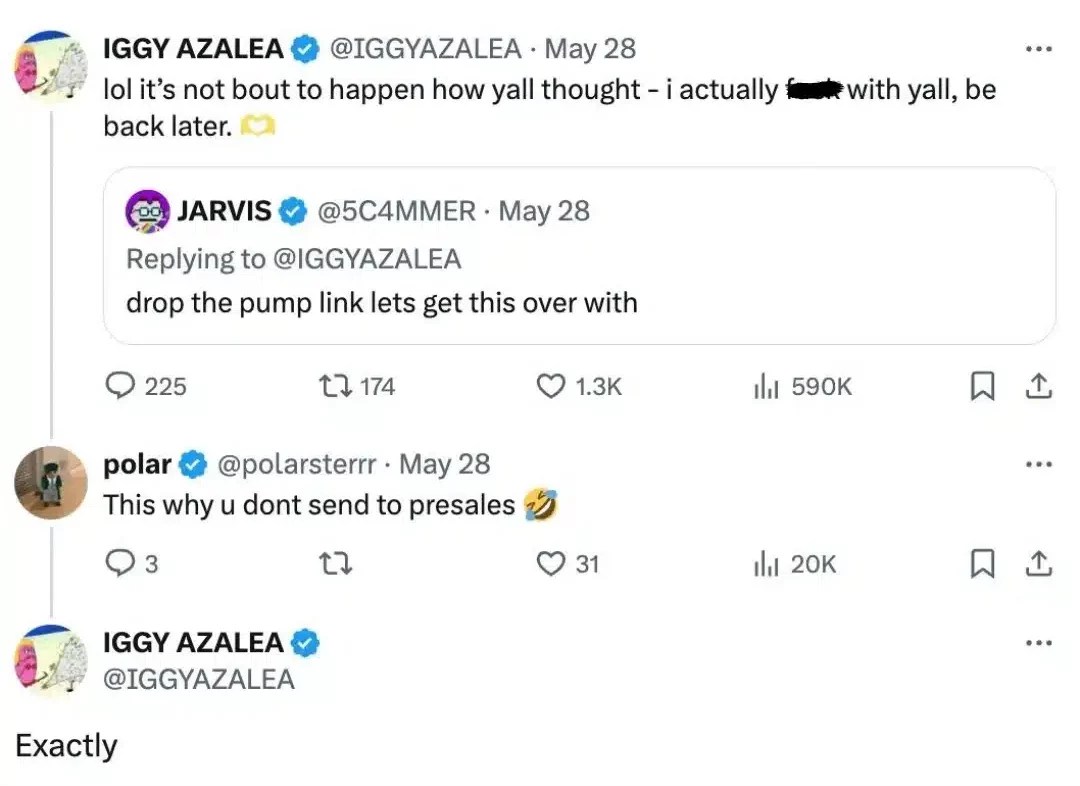Open the share icon on Iggy Azalea's tweet

[1038, 386]
